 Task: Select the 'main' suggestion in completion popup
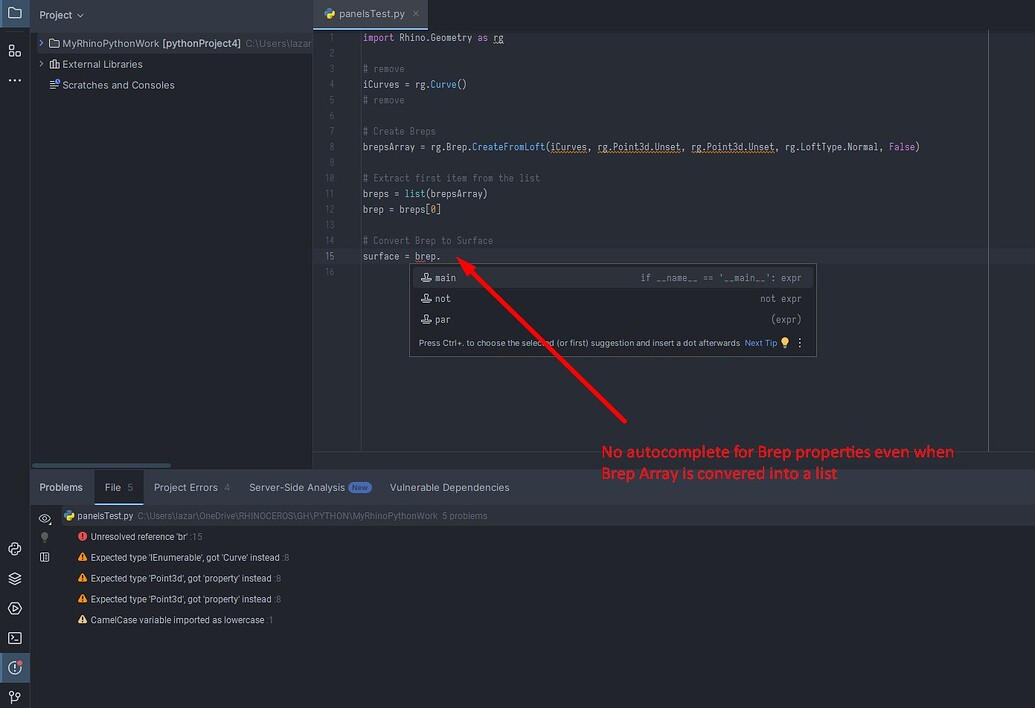(445, 277)
